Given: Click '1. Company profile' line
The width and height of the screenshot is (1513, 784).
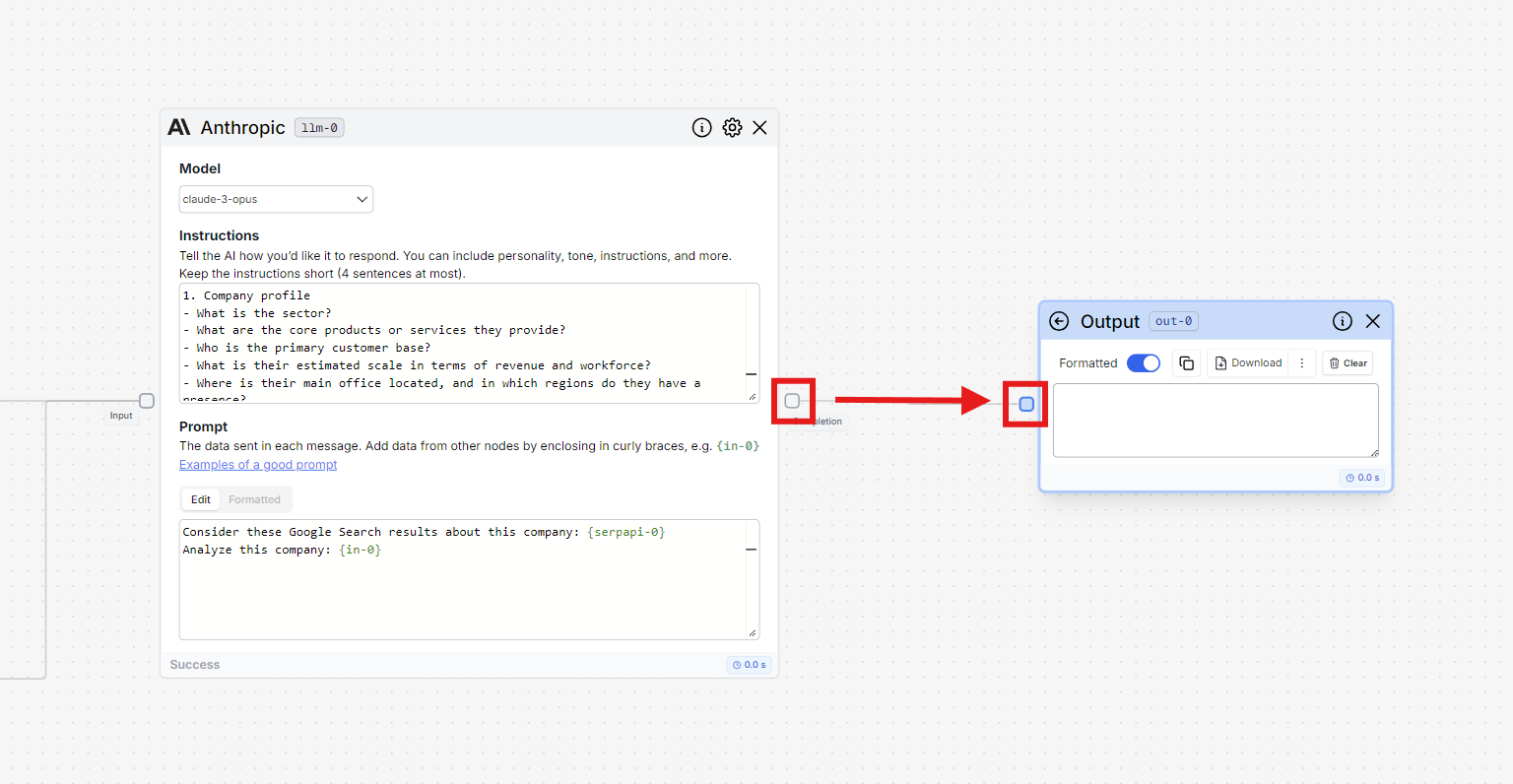Looking at the screenshot, I should point(246,295).
